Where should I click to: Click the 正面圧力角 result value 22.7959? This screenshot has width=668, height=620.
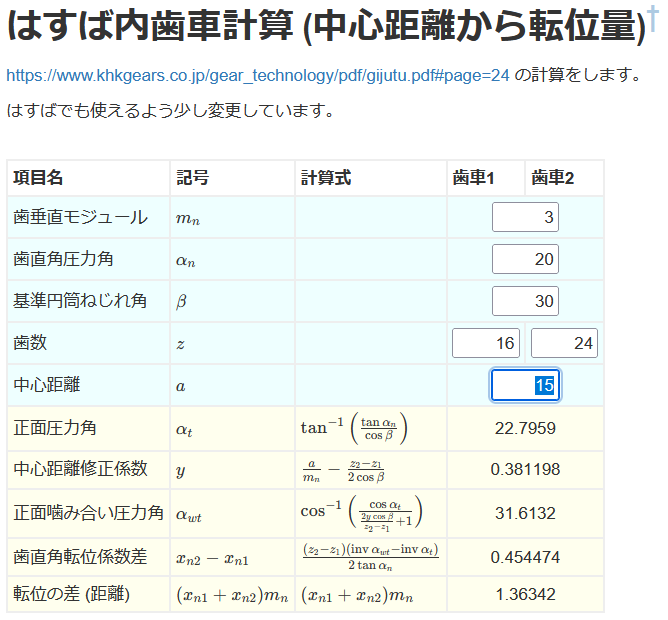[x=525, y=428]
